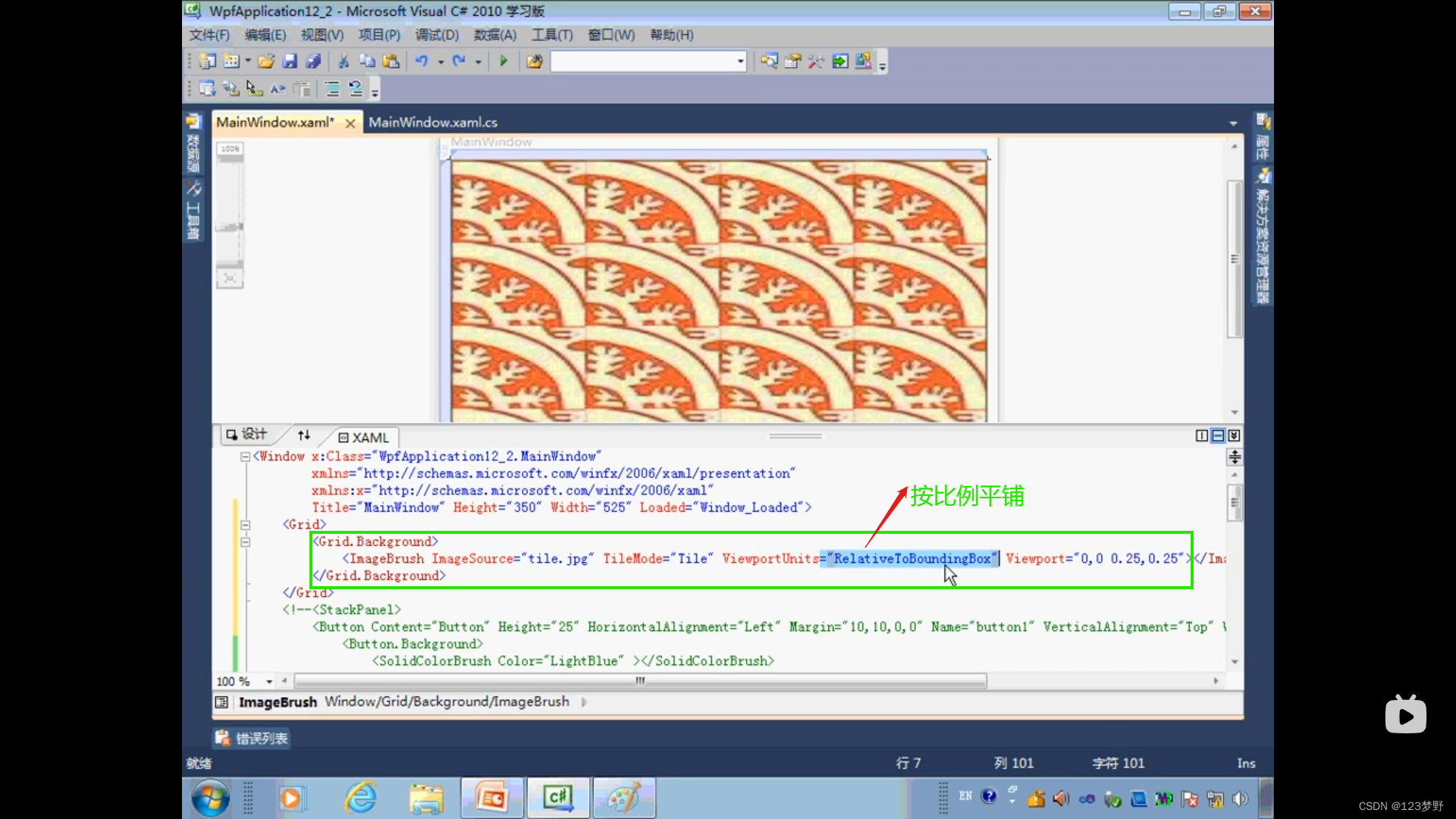Open the 视图(V) menu
1456x819 pixels.
coord(322,35)
